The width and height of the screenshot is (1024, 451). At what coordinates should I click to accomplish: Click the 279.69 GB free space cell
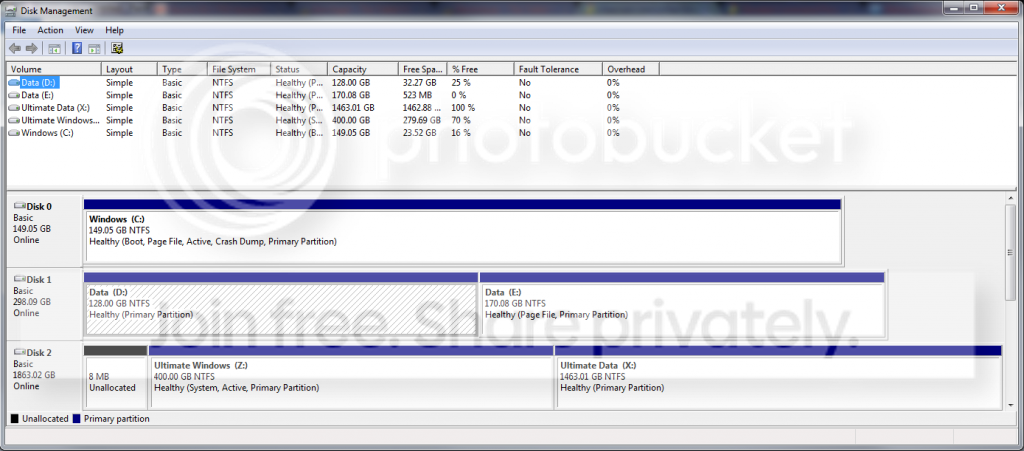[422, 120]
